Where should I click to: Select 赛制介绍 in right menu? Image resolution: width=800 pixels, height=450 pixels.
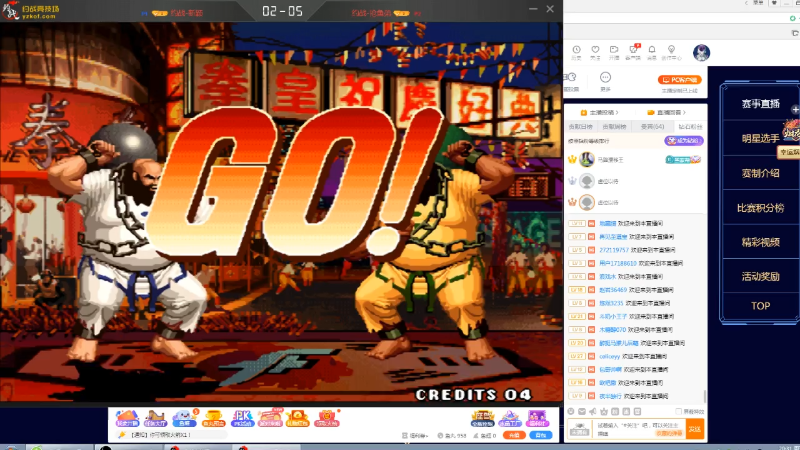(x=760, y=173)
